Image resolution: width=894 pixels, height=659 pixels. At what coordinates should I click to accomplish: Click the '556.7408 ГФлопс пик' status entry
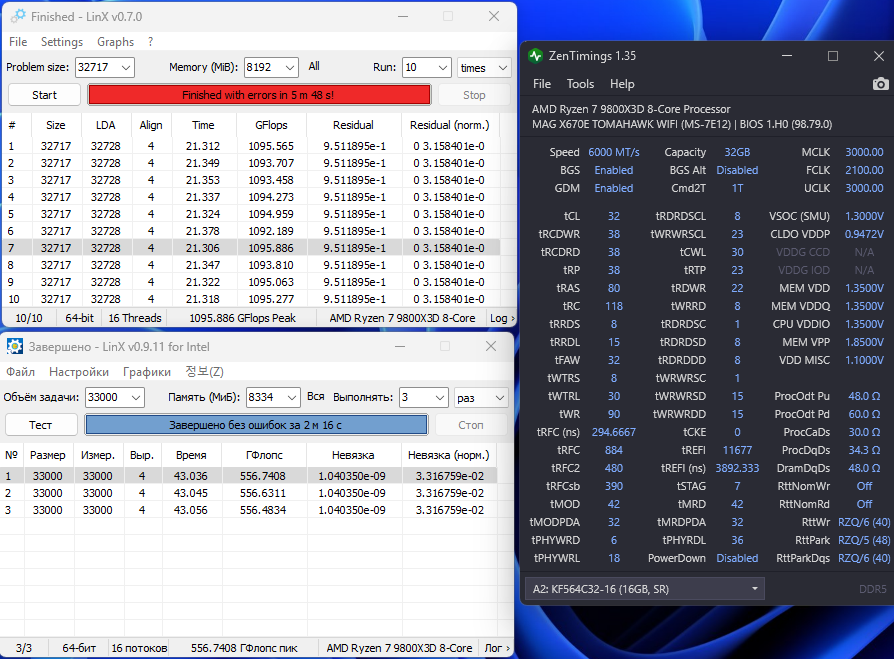(244, 648)
